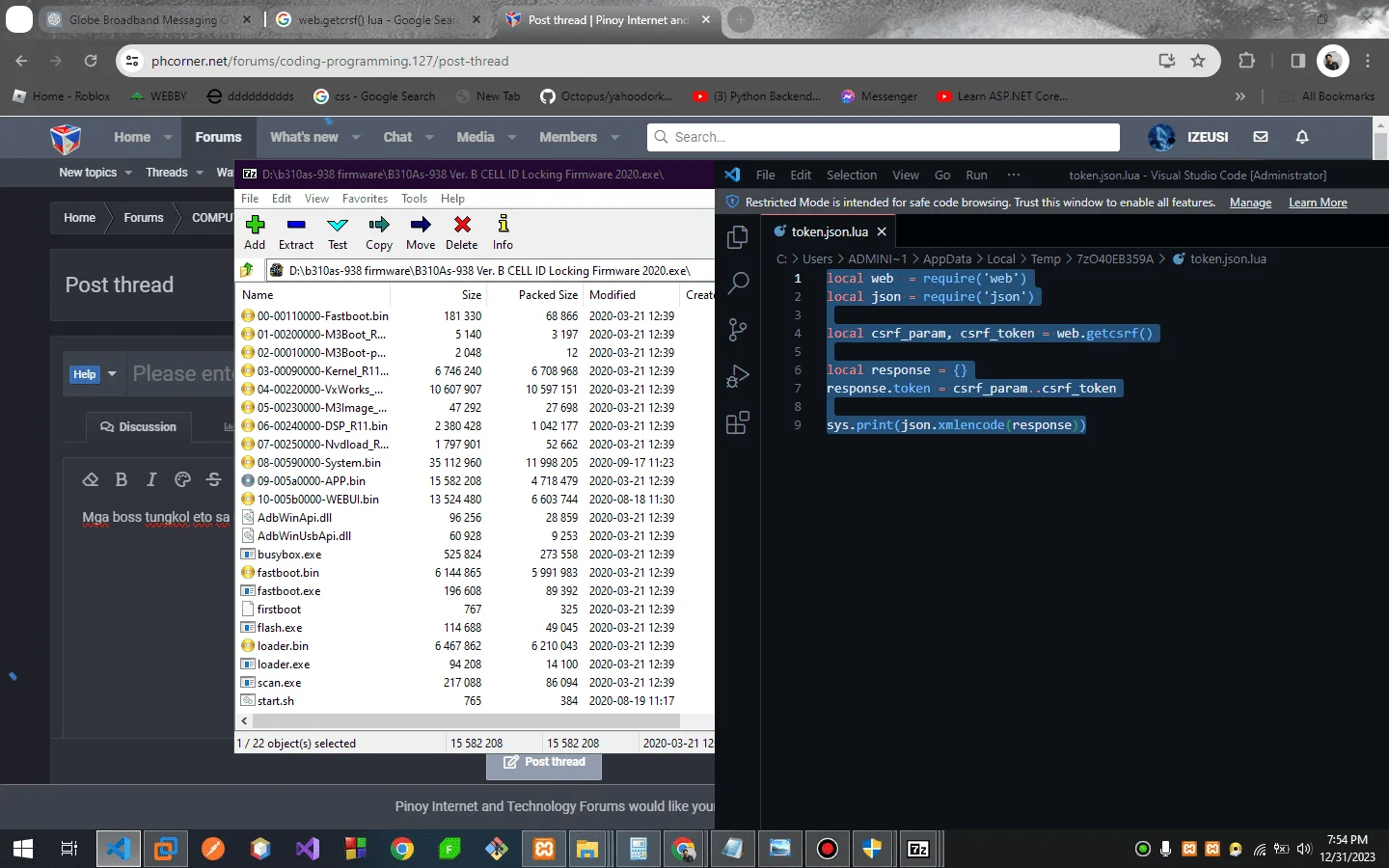Open the 7-Zip taskbar button
This screenshot has width=1389, height=868.
[x=918, y=849]
